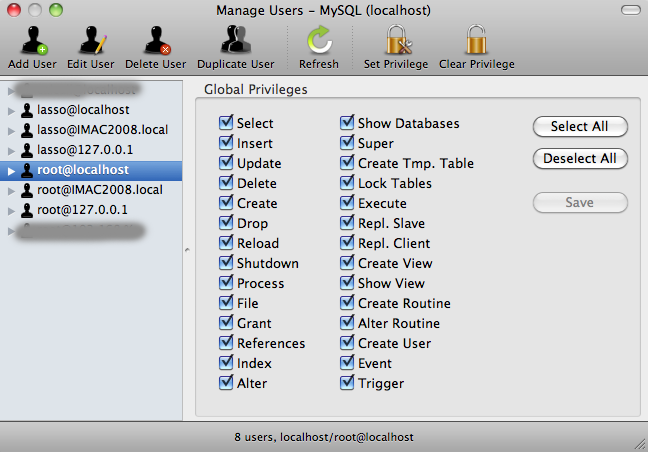Click the Clear Privilege lock icon
The width and height of the screenshot is (648, 452).
[x=476, y=40]
